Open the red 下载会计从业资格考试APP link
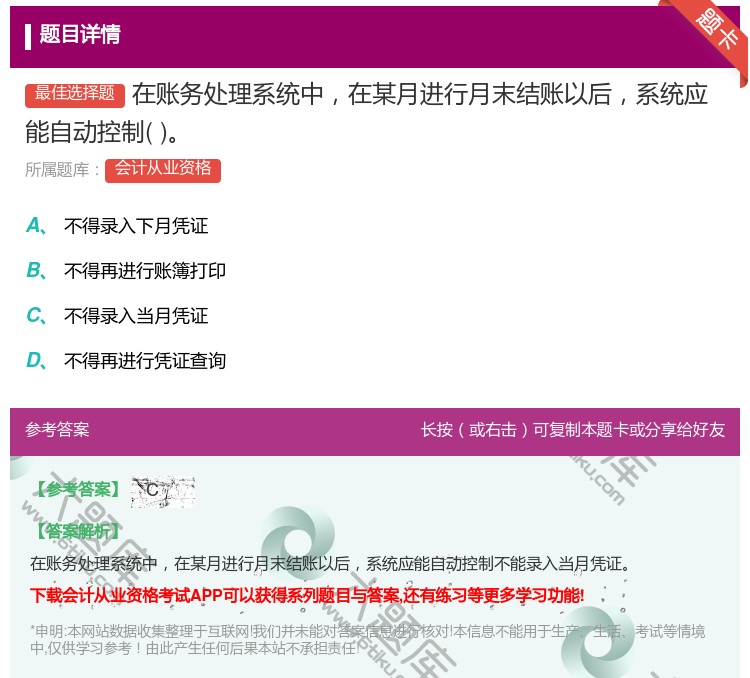This screenshot has height=678, width=750. coord(307,596)
